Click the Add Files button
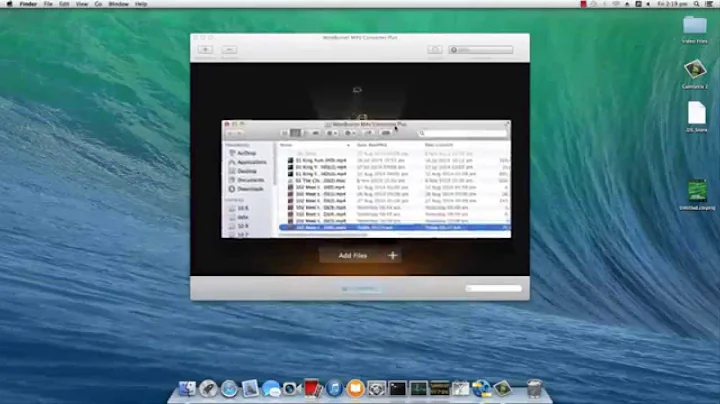 click(360, 255)
